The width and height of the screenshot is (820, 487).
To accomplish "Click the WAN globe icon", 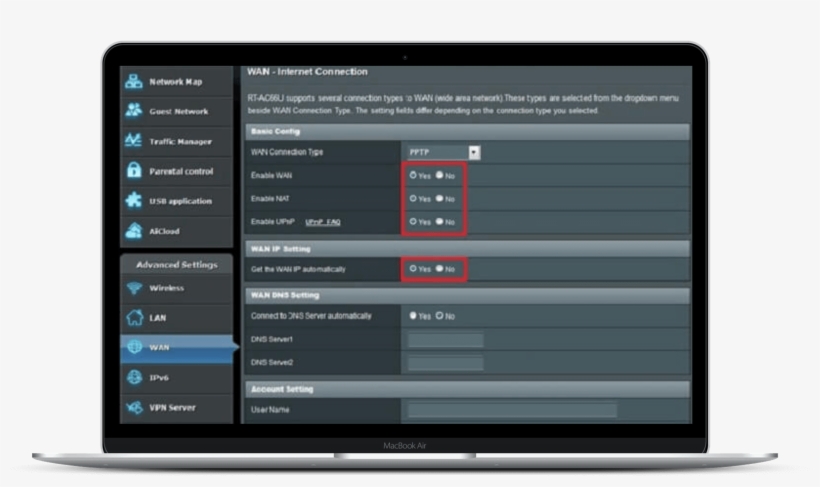I will coord(134,347).
